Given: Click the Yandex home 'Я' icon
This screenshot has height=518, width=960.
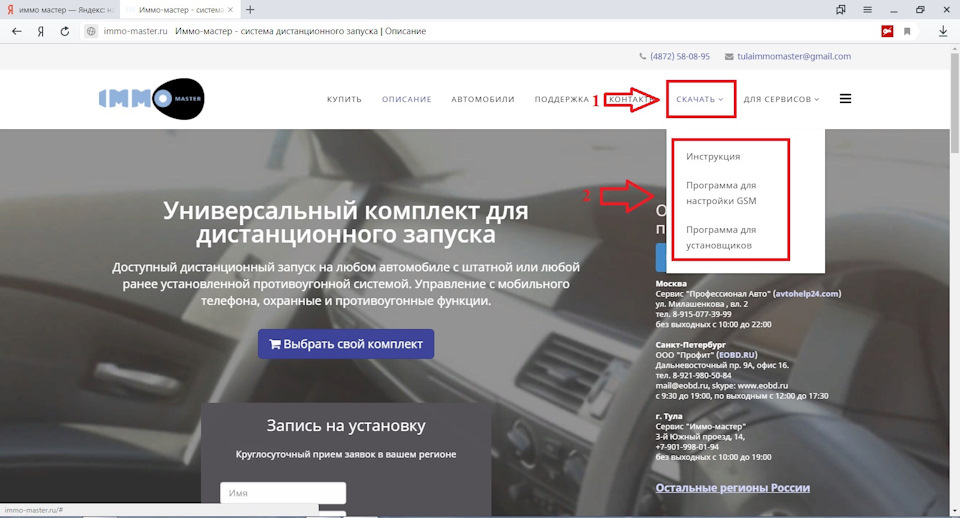Looking at the screenshot, I should pyautogui.click(x=40, y=31).
